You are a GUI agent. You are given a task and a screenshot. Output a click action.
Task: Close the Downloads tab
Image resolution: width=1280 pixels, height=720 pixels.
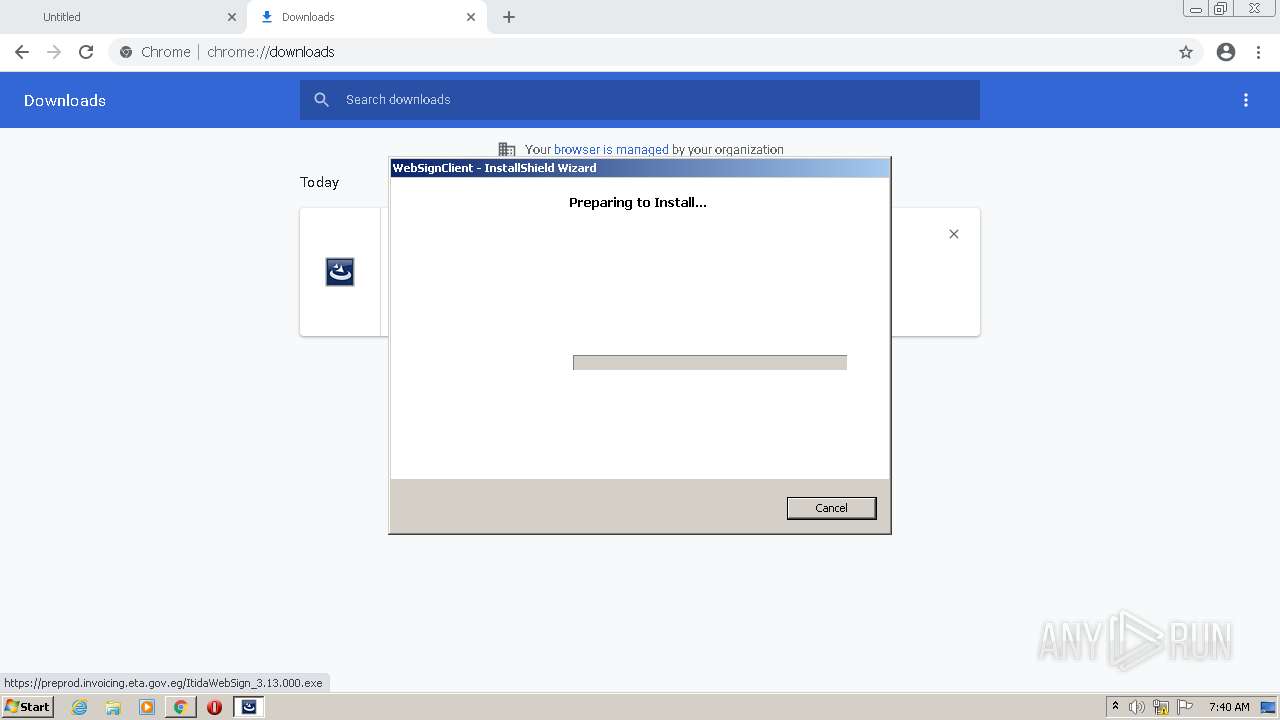pos(471,17)
